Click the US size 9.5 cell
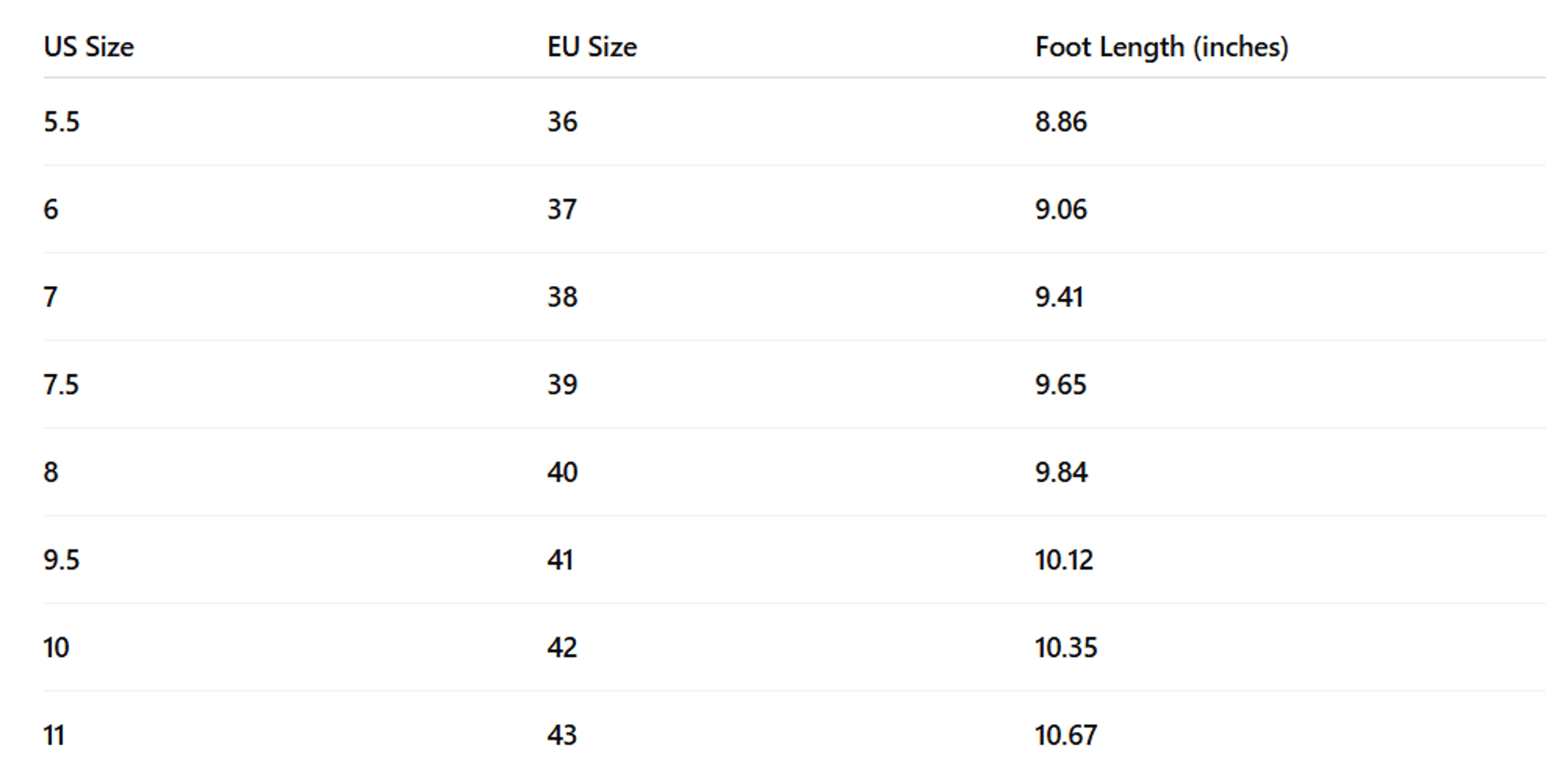Screen dimensions: 1568x784 tap(62, 560)
